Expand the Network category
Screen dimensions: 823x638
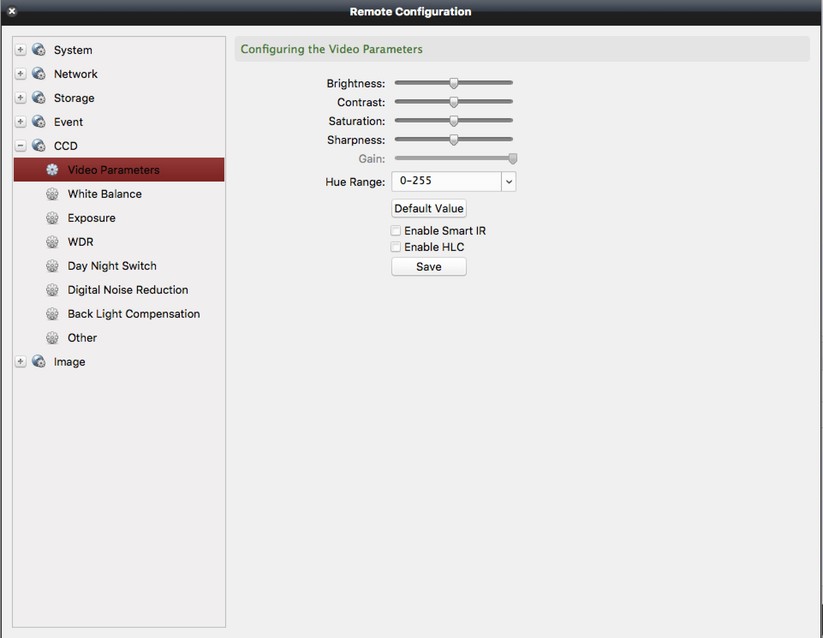(x=20, y=73)
